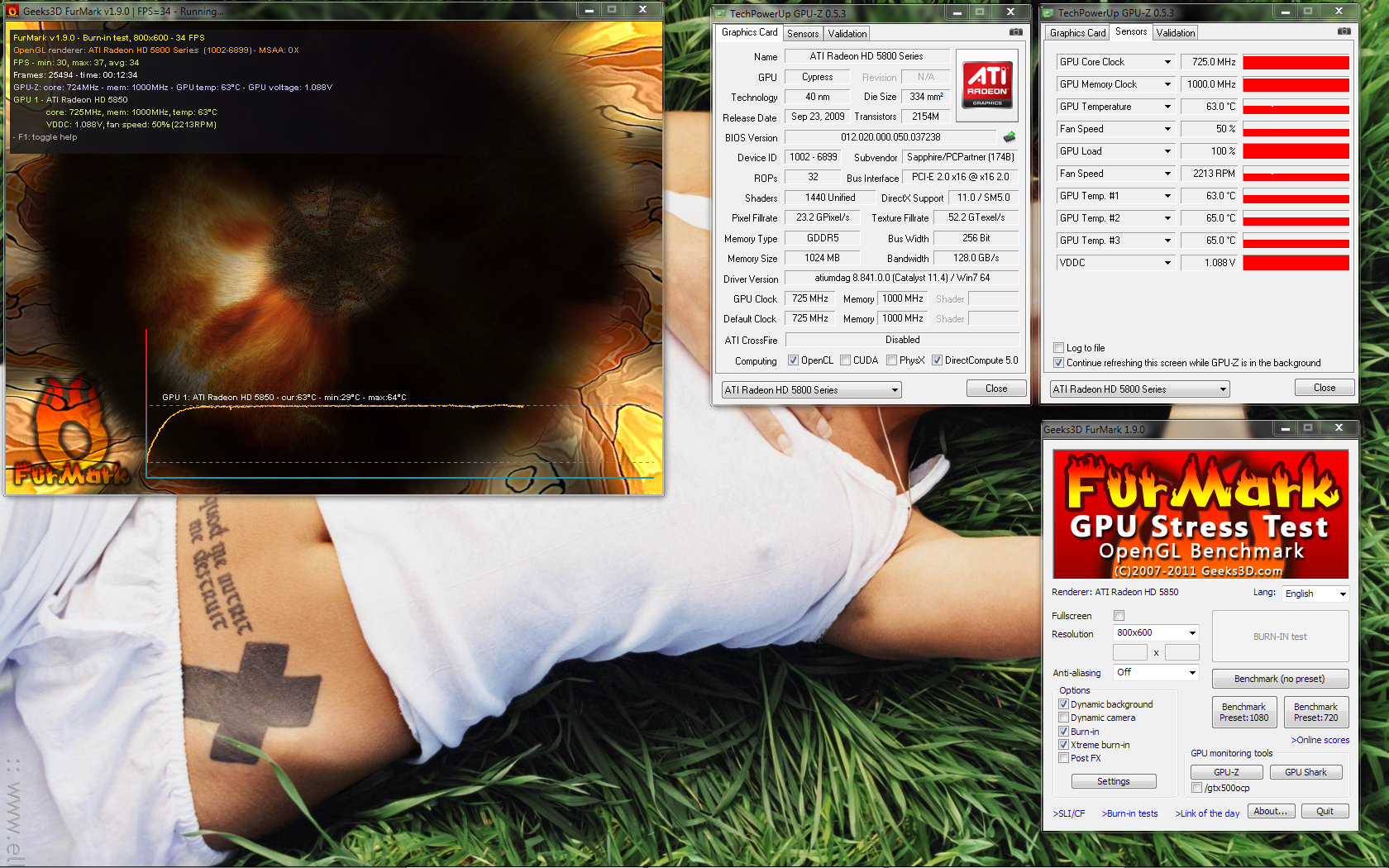
Task: Open the Burn-in tests link
Action: [1129, 813]
